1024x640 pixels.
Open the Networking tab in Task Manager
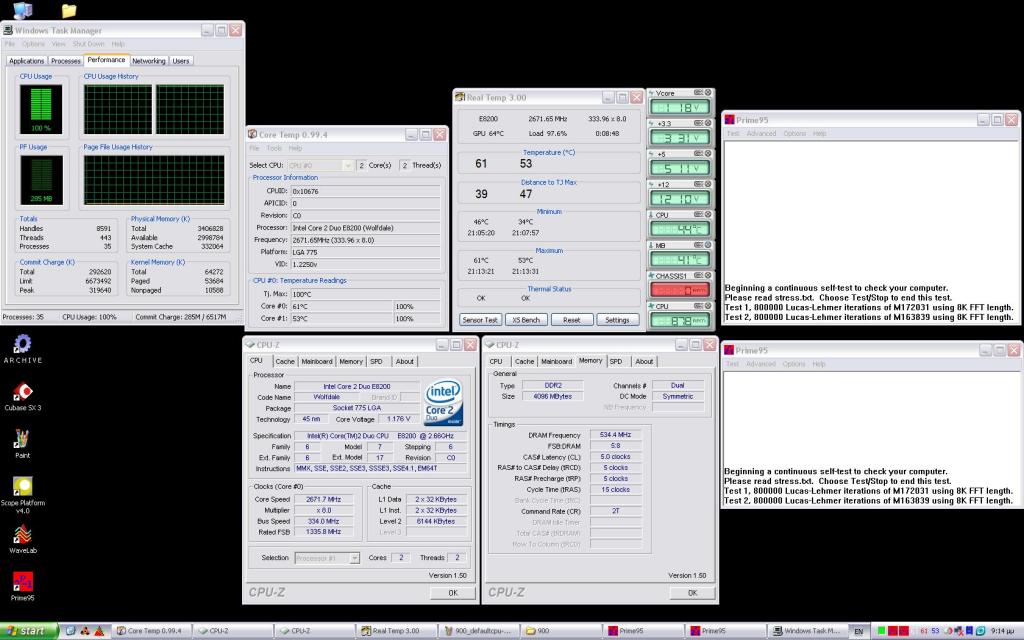click(x=149, y=61)
